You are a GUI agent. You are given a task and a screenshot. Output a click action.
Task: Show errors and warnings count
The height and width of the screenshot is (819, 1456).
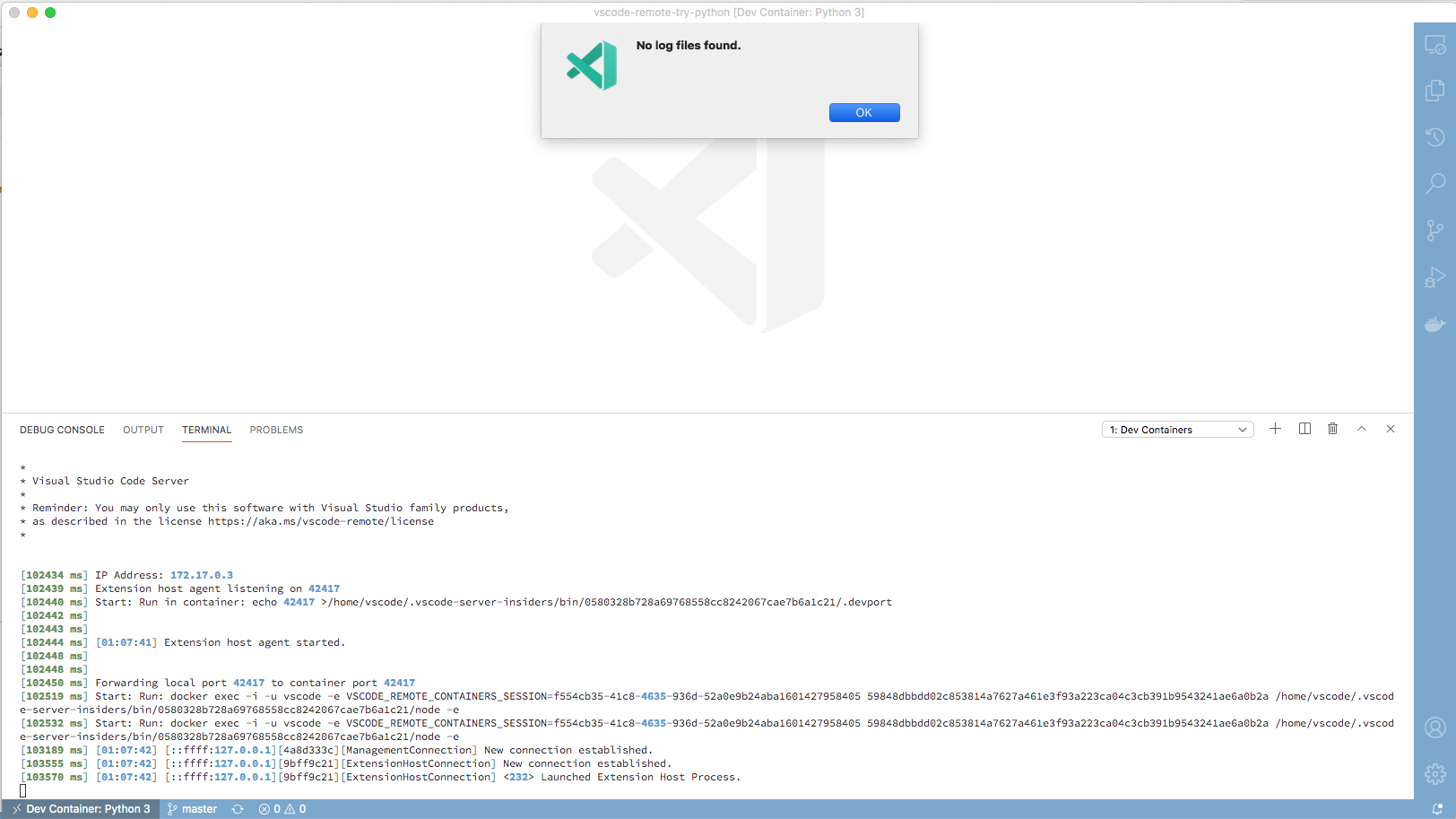click(x=282, y=809)
